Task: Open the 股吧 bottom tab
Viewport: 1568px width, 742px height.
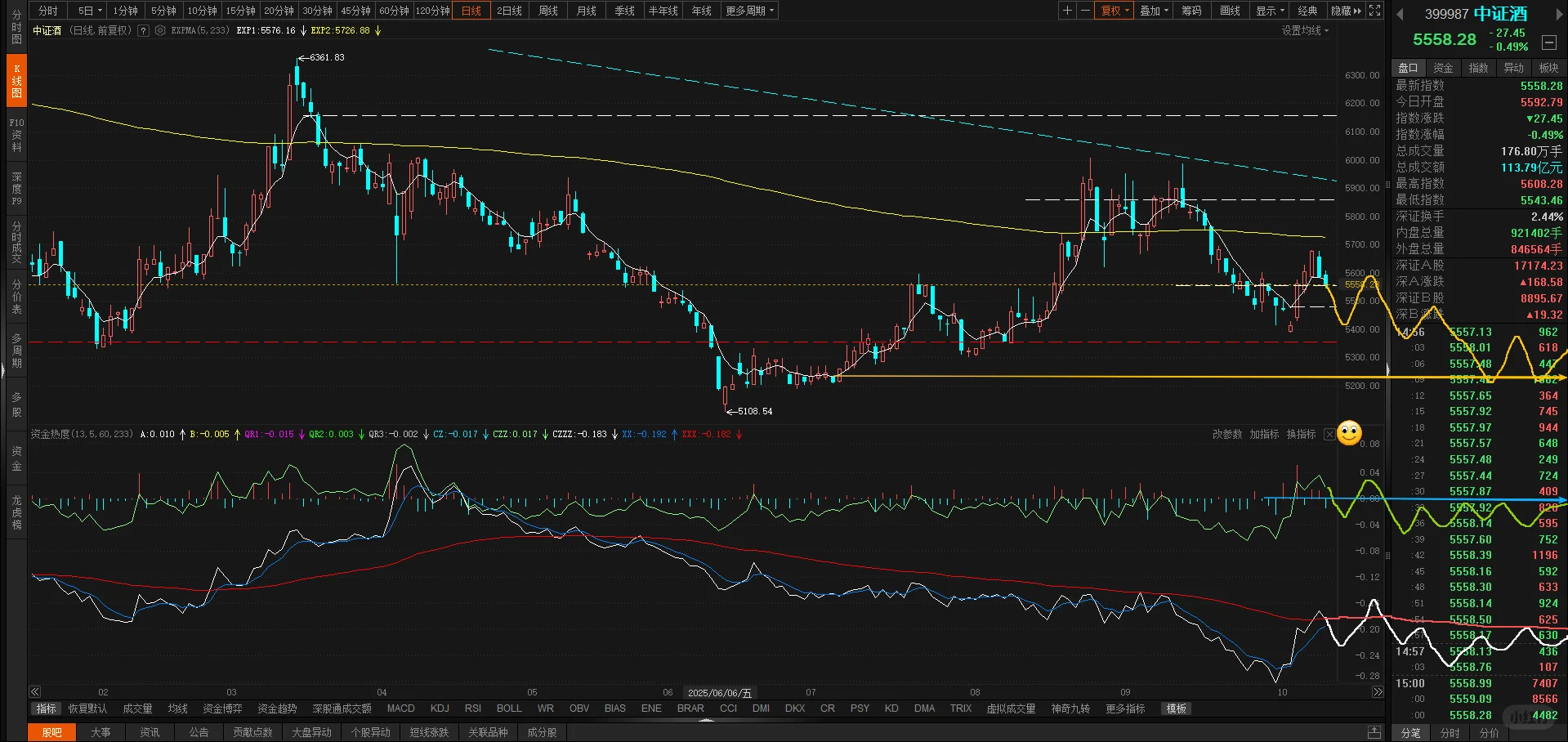Action: pyautogui.click(x=51, y=732)
